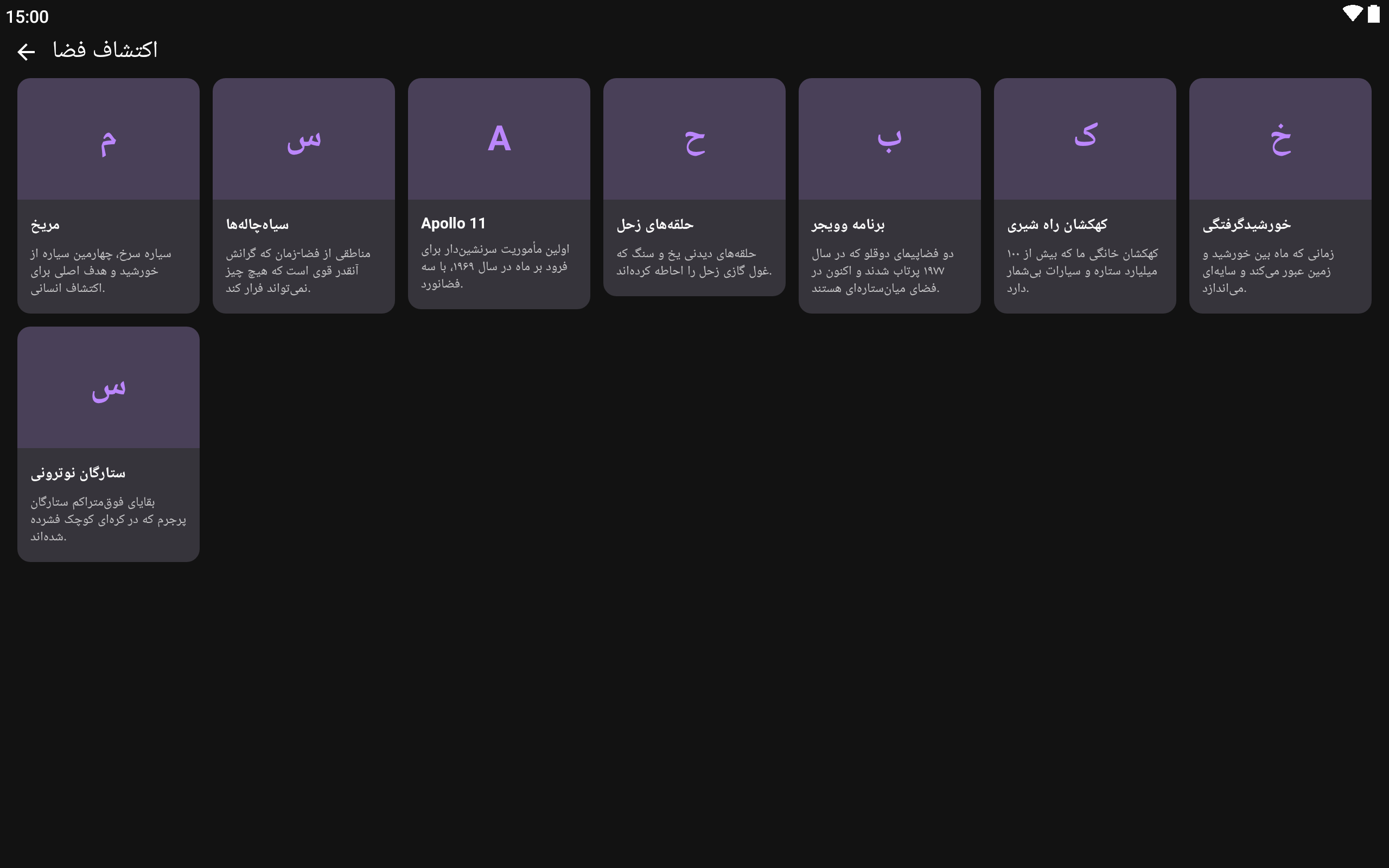This screenshot has height=868, width=1389.
Task: Click the purple ح letter on Saturn rings card
Action: (694, 141)
